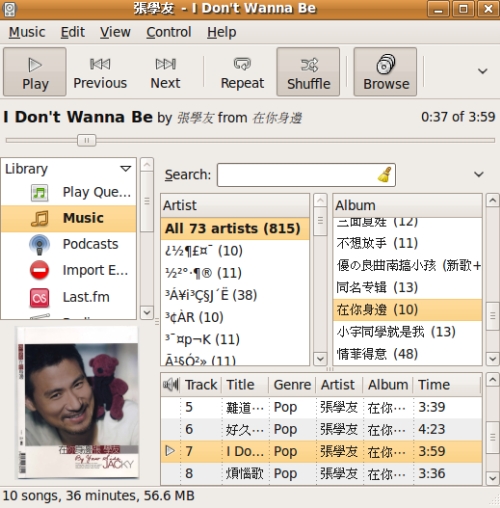Sort by Artist column in track list
This screenshot has height=508, width=500.
(339, 385)
